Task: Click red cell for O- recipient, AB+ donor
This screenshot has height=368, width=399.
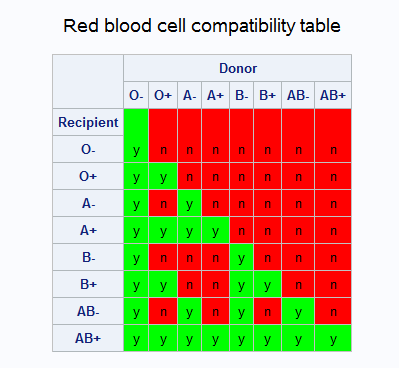Action: click(333, 135)
